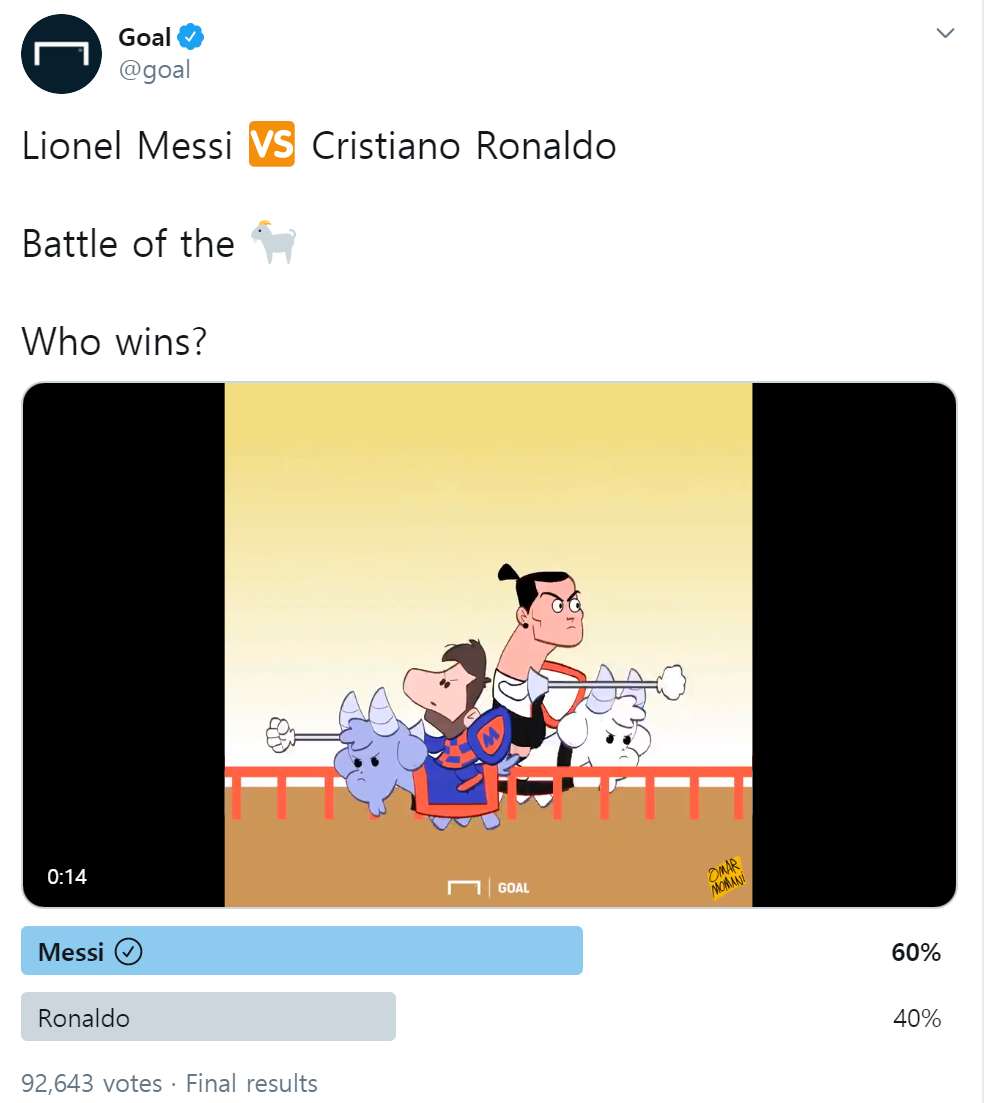Click the goat emoji in tweet
The height and width of the screenshot is (1103, 985).
[x=273, y=243]
